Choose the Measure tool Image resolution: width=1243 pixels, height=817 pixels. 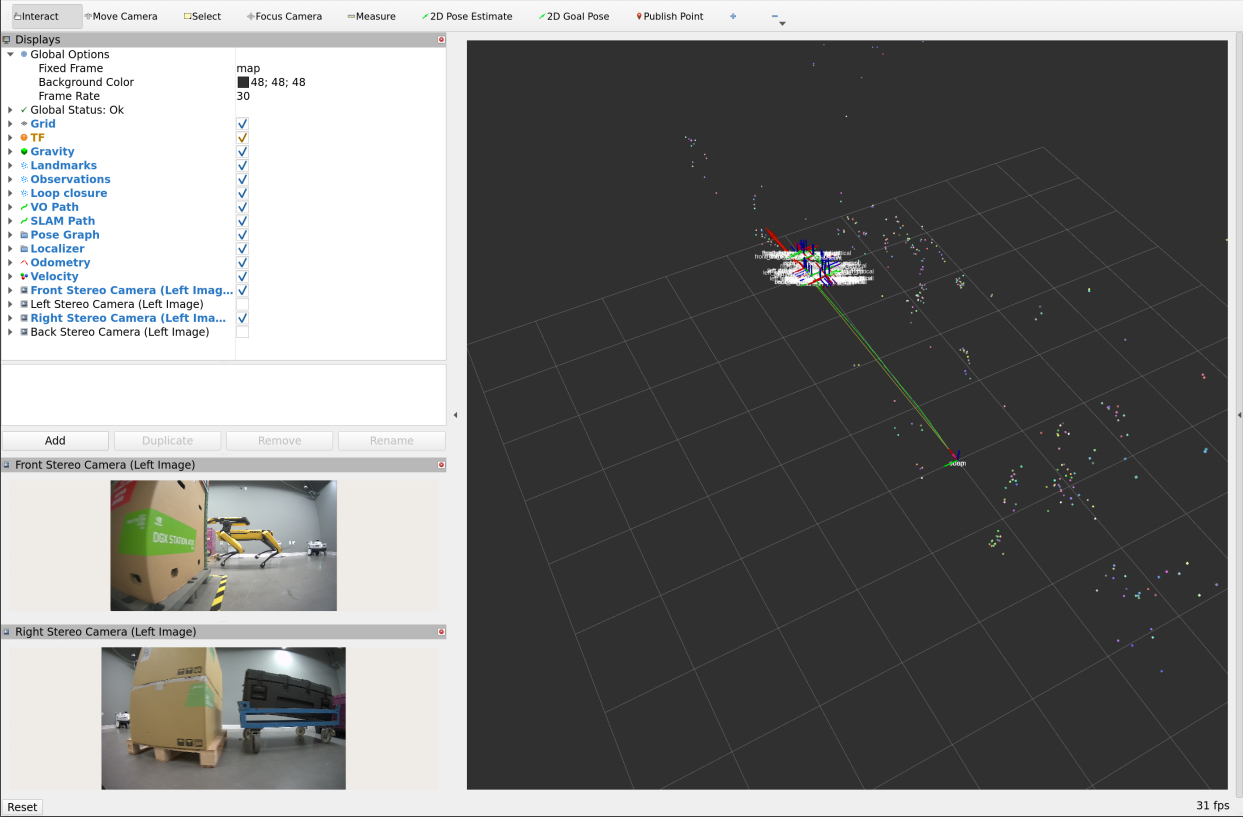(x=371, y=16)
